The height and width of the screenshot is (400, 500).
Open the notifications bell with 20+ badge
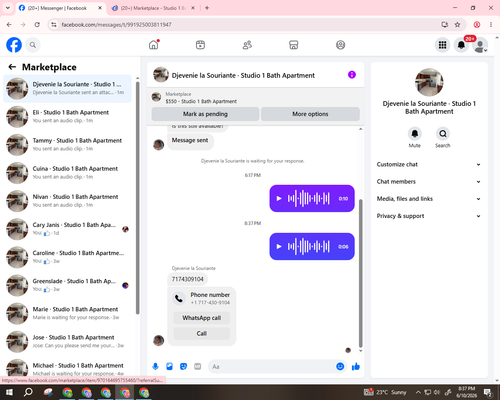coord(461,45)
